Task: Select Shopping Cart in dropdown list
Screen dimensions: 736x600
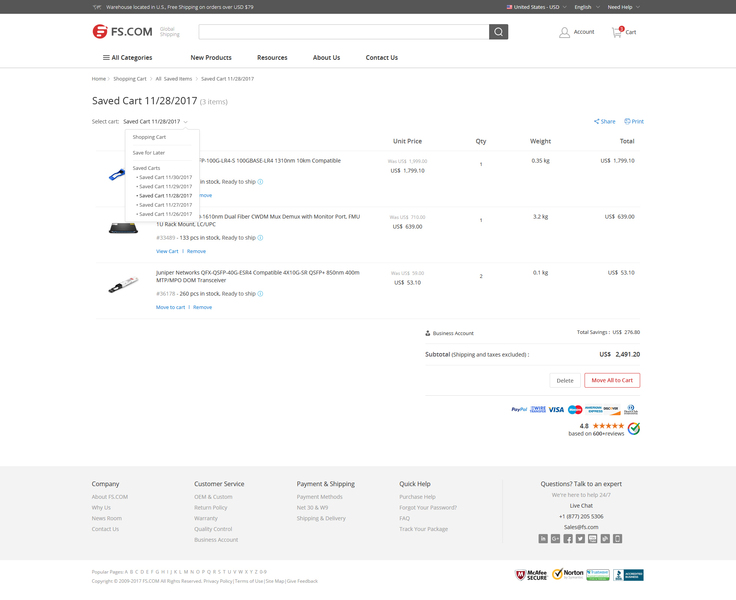Action: click(x=149, y=137)
